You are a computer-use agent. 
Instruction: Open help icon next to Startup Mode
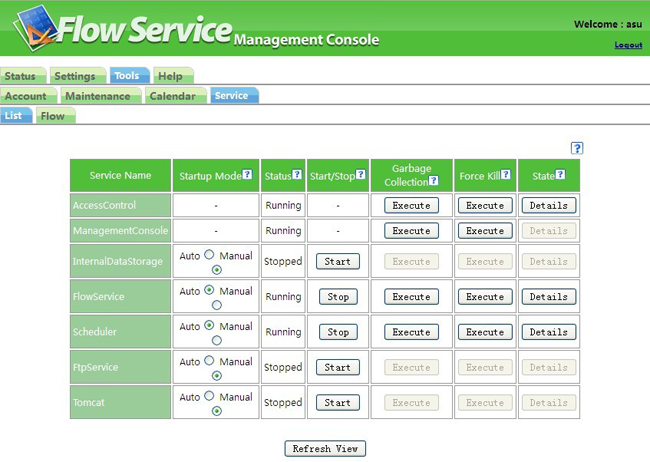tap(247, 174)
